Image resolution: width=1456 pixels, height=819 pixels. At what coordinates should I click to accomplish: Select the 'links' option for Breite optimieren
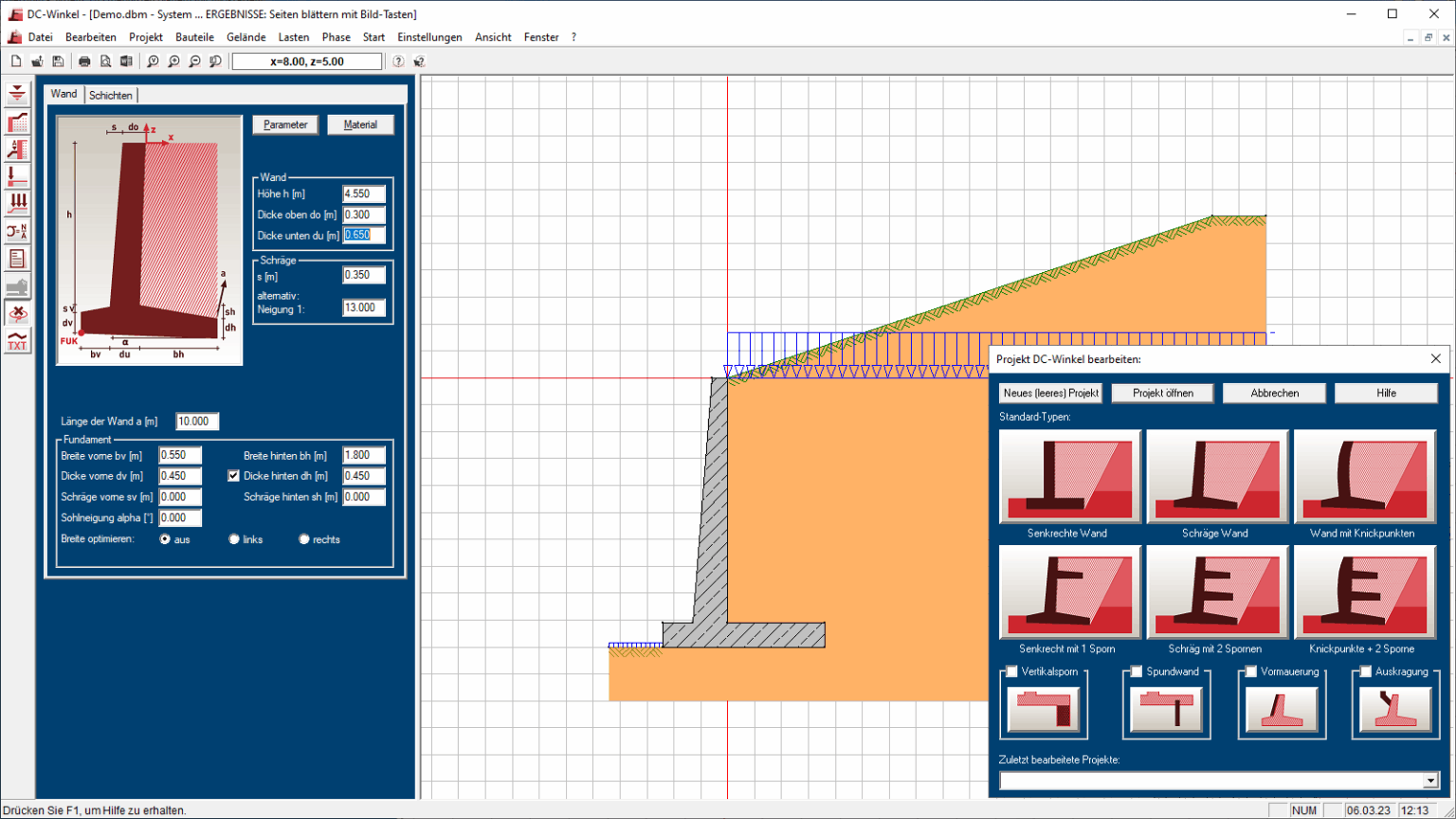coord(232,538)
